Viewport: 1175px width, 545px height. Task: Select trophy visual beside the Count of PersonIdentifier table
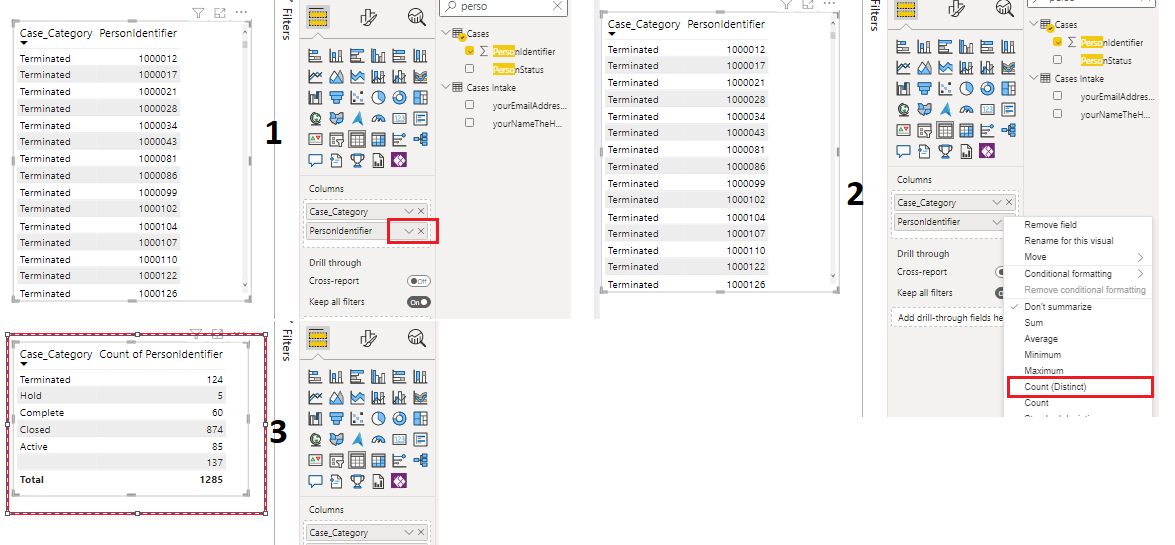pyautogui.click(x=357, y=481)
